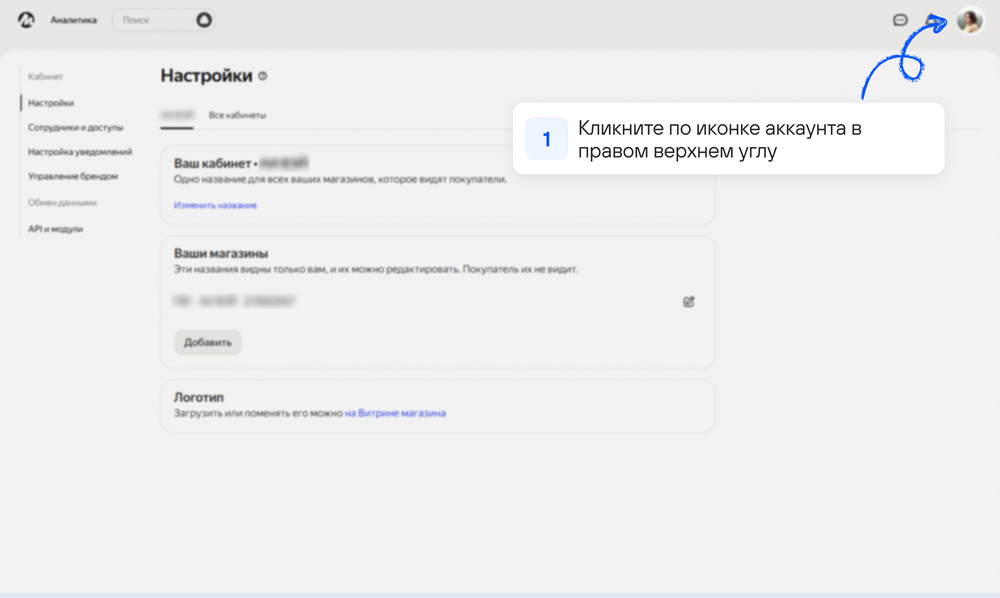Select Настройки in the sidebar
This screenshot has height=598, width=1000.
click(51, 103)
